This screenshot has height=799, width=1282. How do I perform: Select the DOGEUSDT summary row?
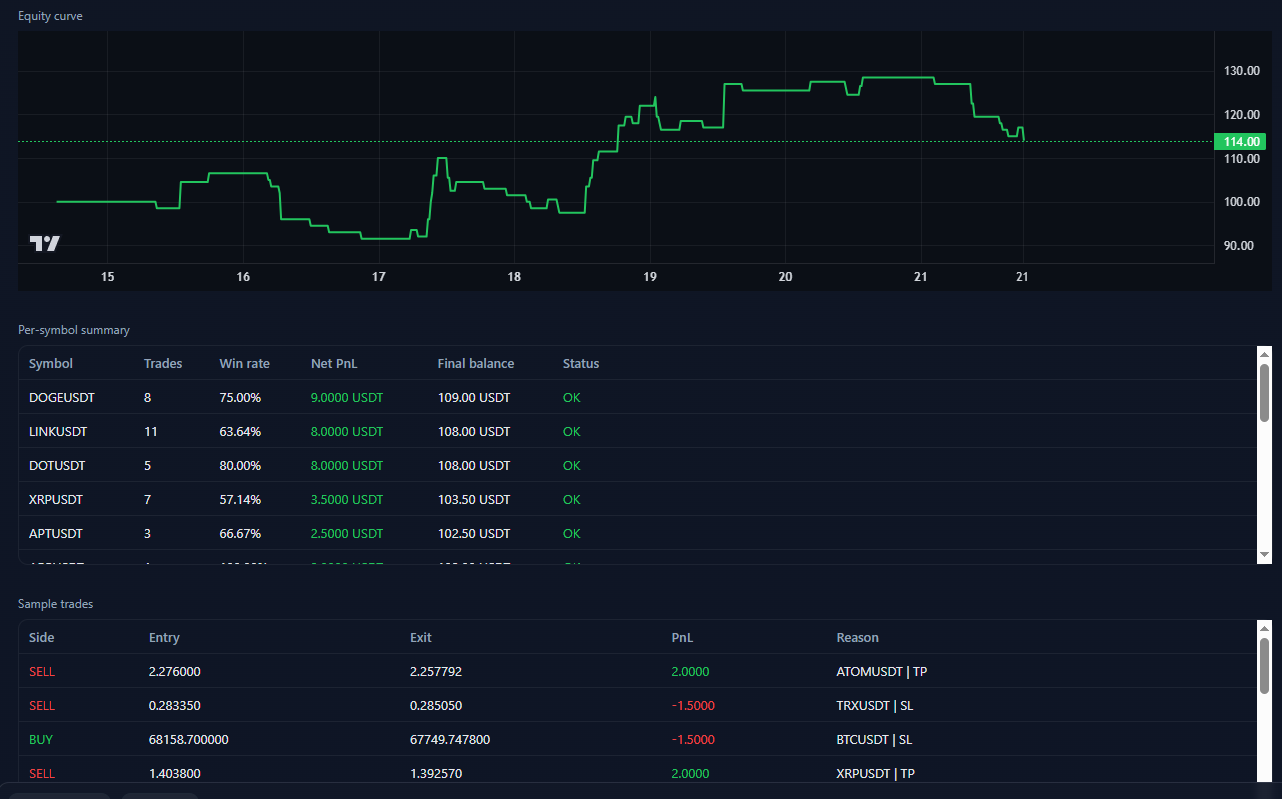(x=400, y=397)
